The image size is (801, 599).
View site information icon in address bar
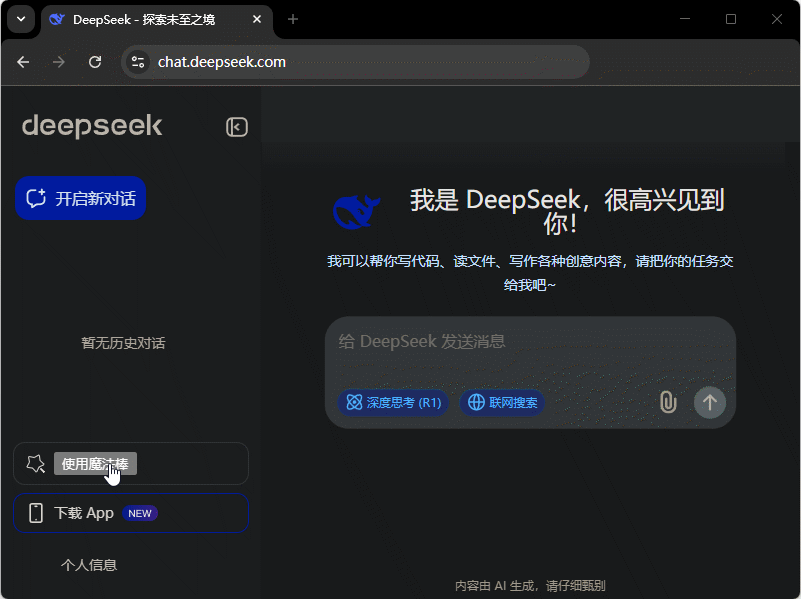tap(138, 62)
